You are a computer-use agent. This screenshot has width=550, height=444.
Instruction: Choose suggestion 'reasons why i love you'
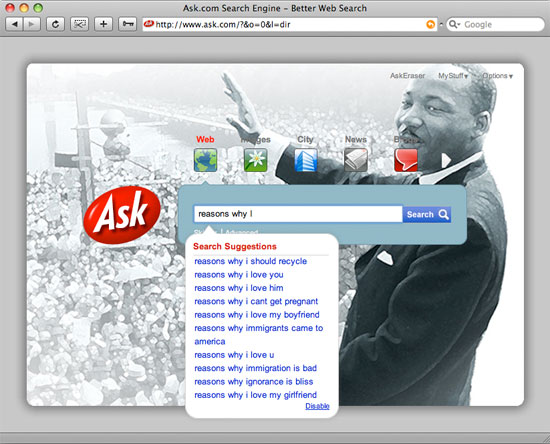coord(239,275)
